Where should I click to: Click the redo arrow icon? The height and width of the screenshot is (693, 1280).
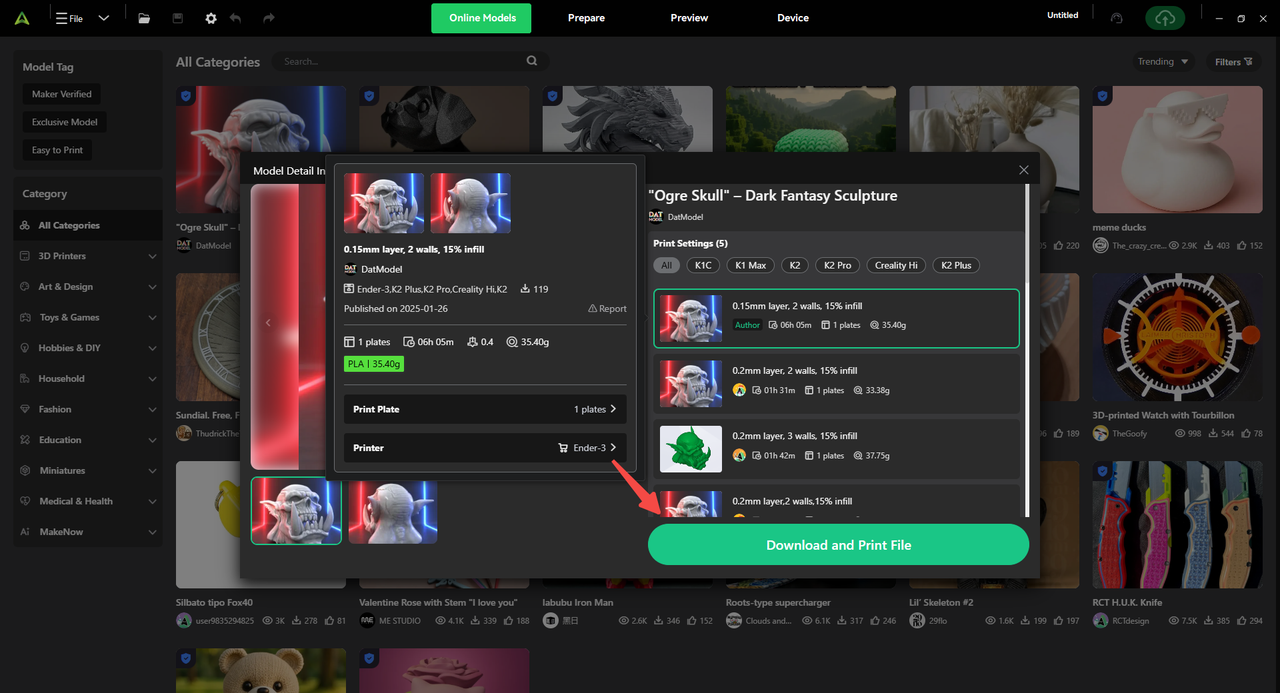[x=268, y=18]
